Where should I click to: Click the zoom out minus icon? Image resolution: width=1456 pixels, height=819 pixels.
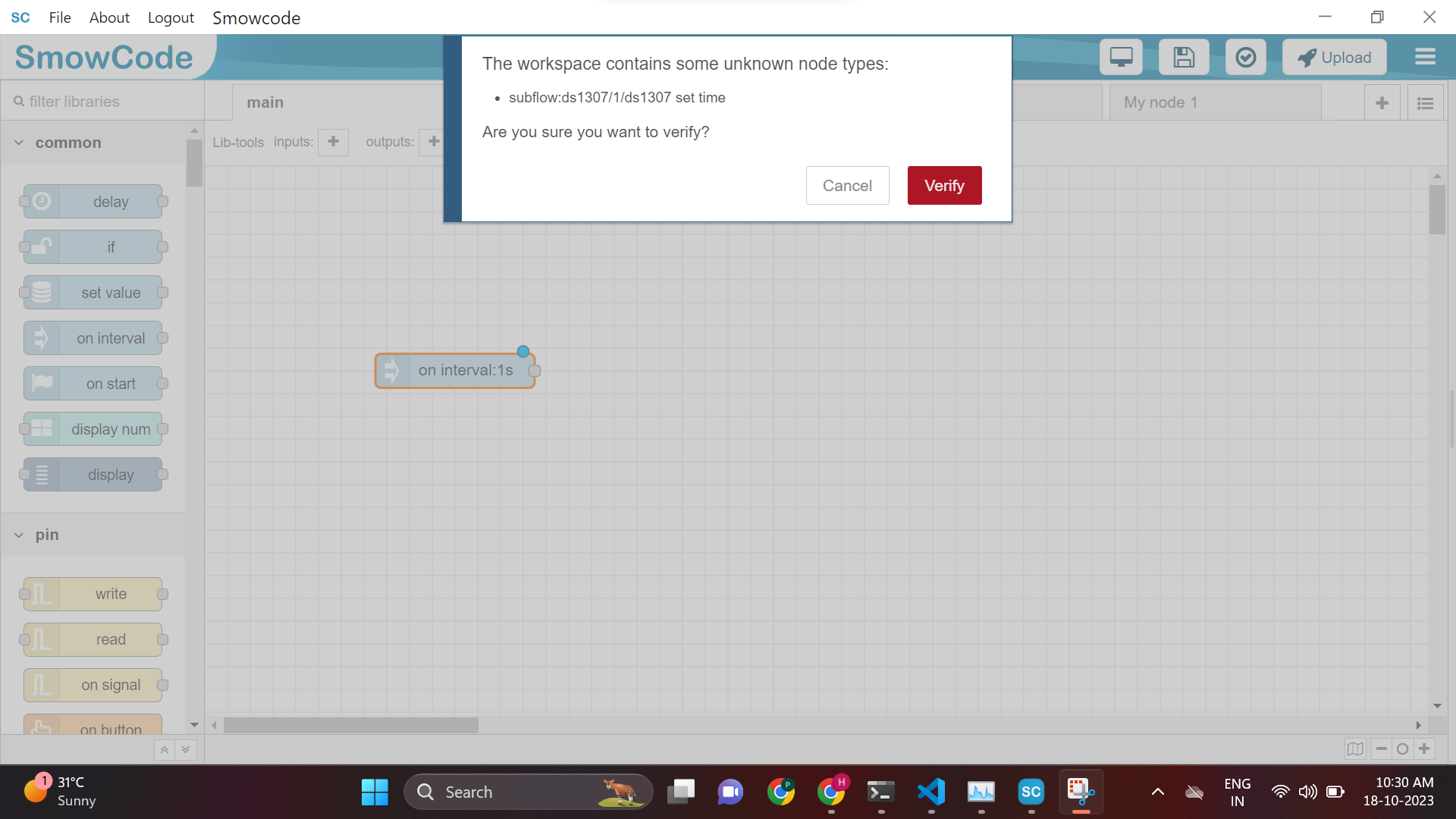tap(1381, 749)
